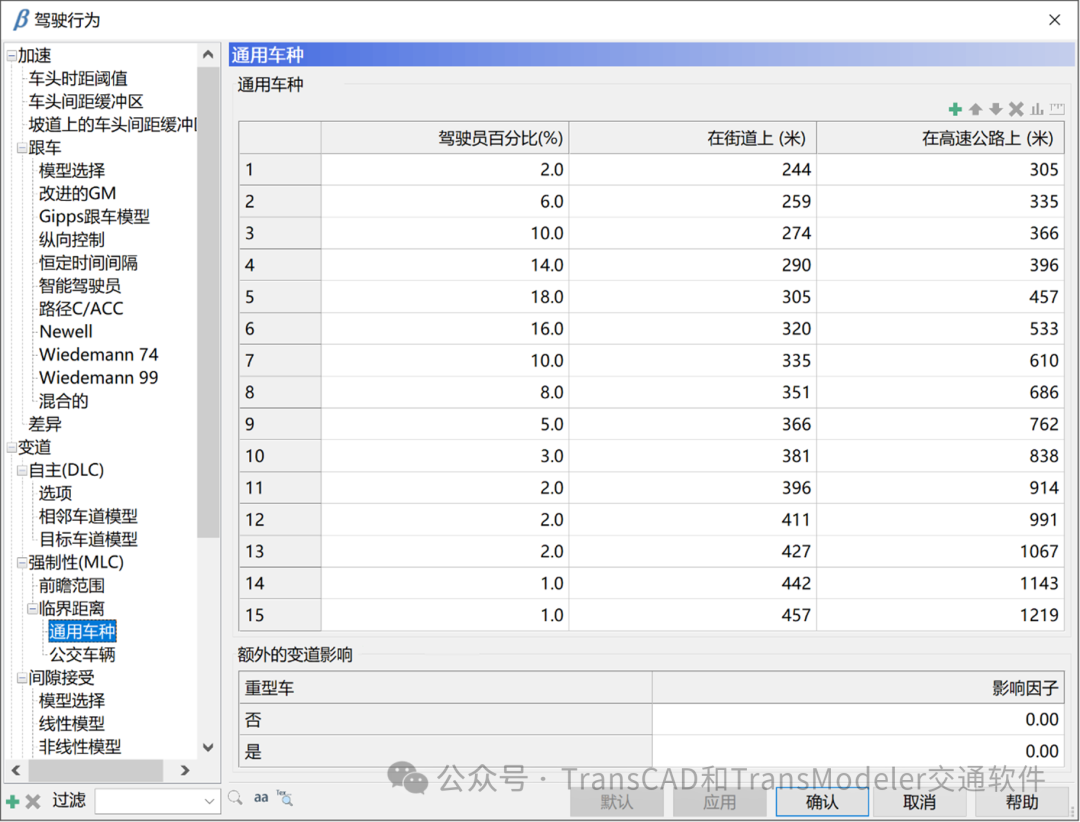Add a filter with the green plus at bottom left

coord(12,801)
